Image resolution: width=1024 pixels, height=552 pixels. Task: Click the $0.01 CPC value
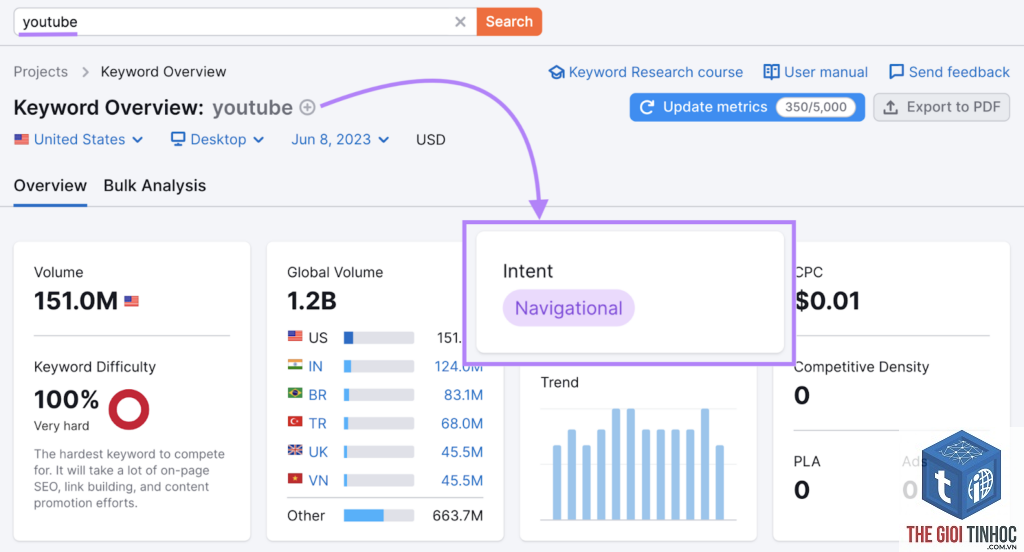827,301
